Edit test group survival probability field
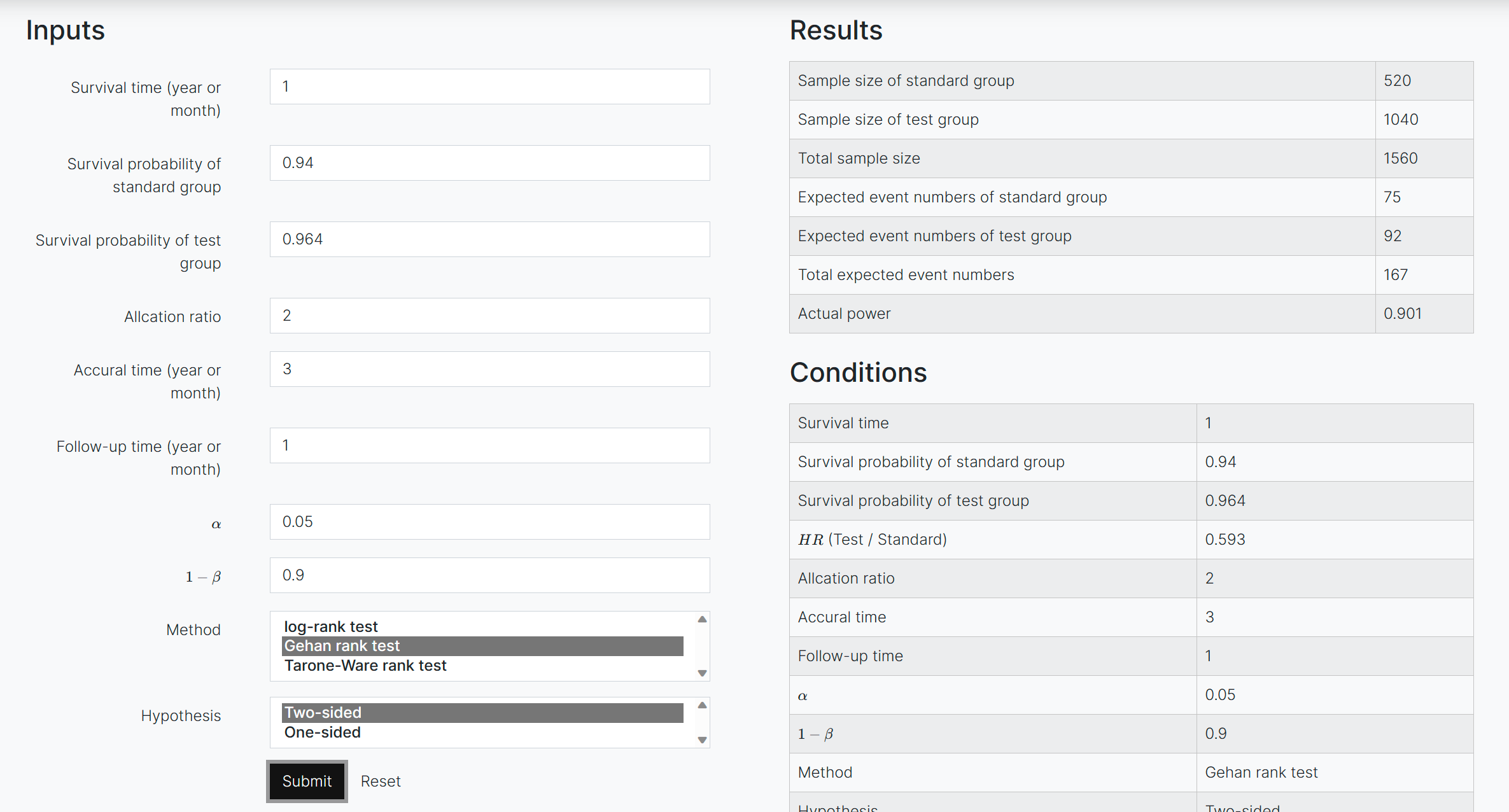 coord(489,239)
